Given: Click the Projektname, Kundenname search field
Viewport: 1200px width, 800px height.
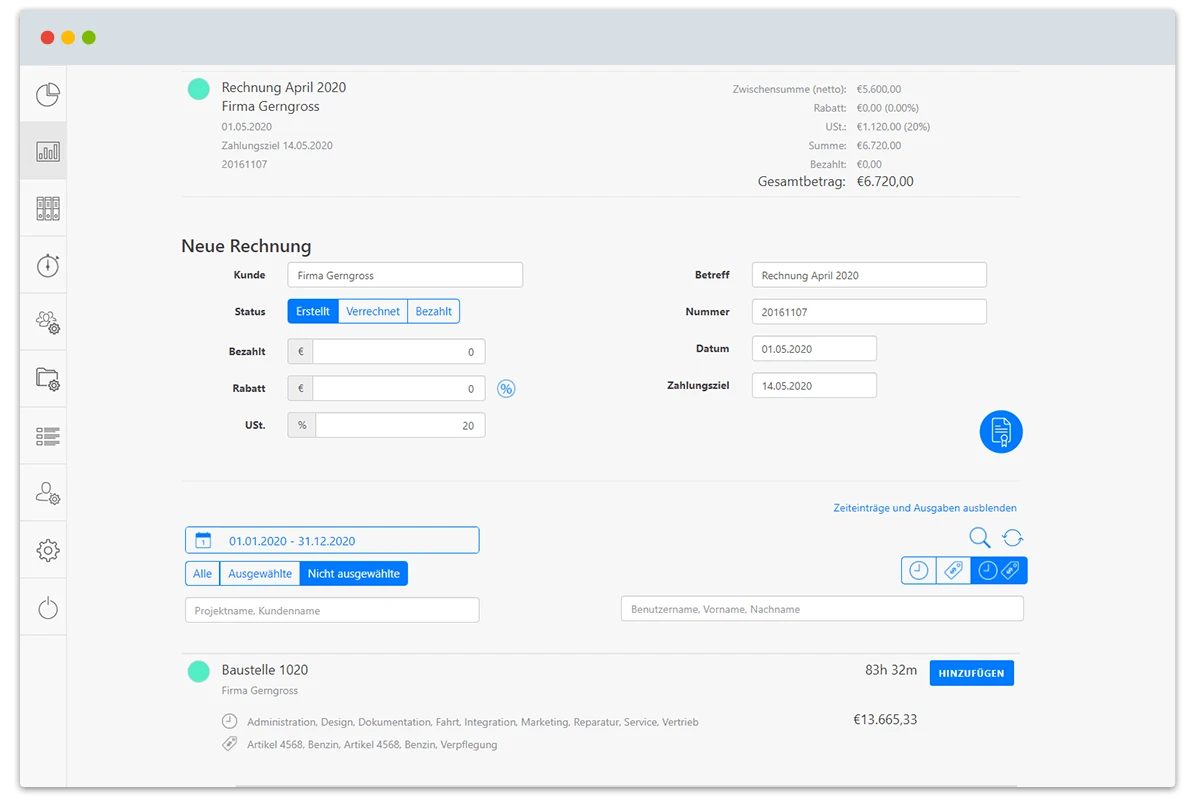Looking at the screenshot, I should coord(332,610).
